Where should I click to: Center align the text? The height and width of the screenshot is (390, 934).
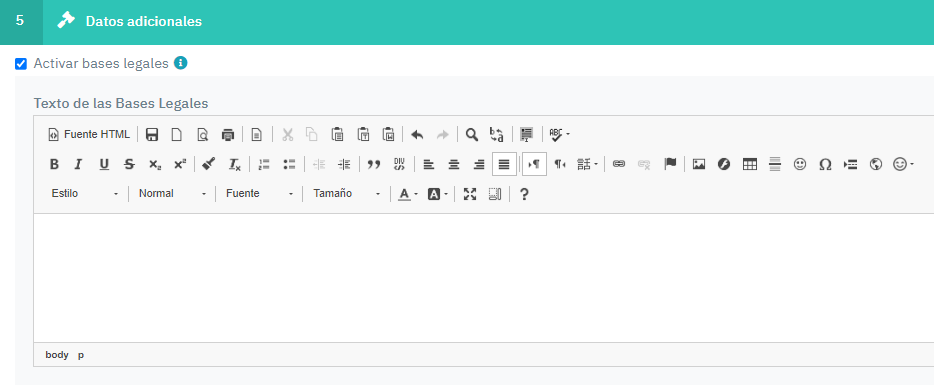pos(454,164)
